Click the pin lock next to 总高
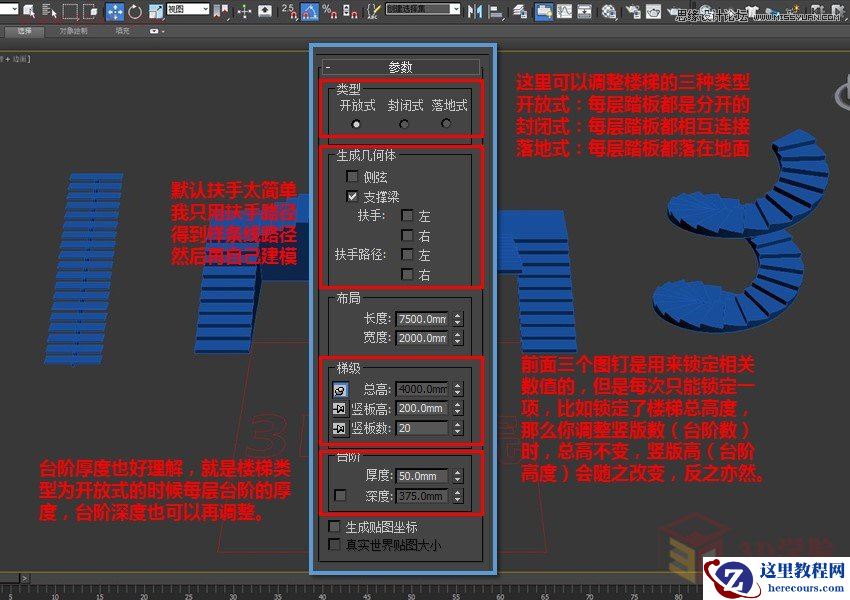850x600 pixels. tap(340, 391)
